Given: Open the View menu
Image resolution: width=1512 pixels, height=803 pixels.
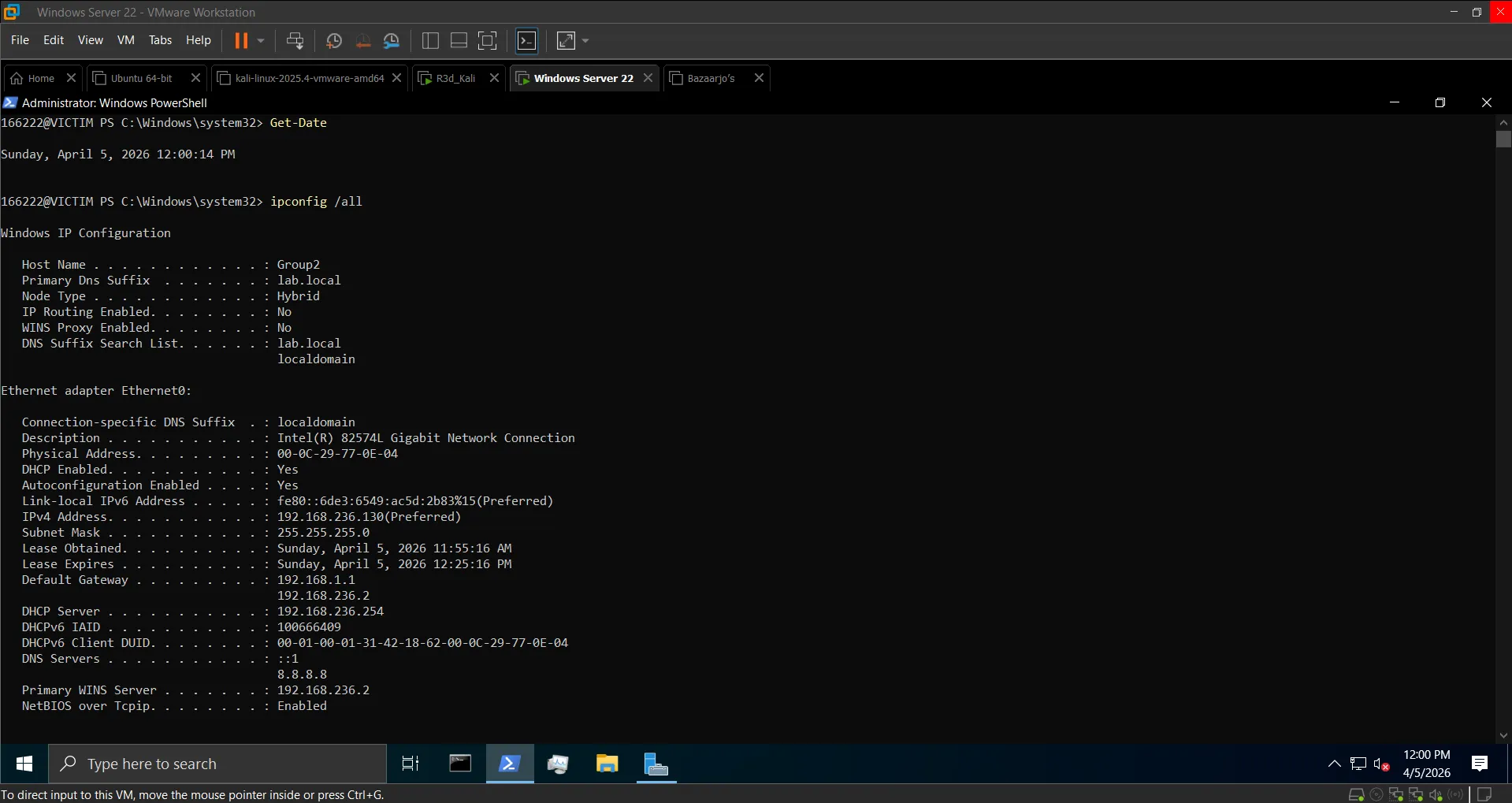Looking at the screenshot, I should (x=90, y=40).
